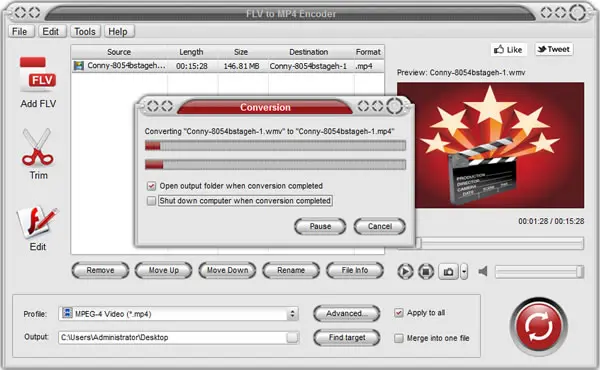Click the upper conversion progress bar
The width and height of the screenshot is (600, 370).
(x=275, y=145)
